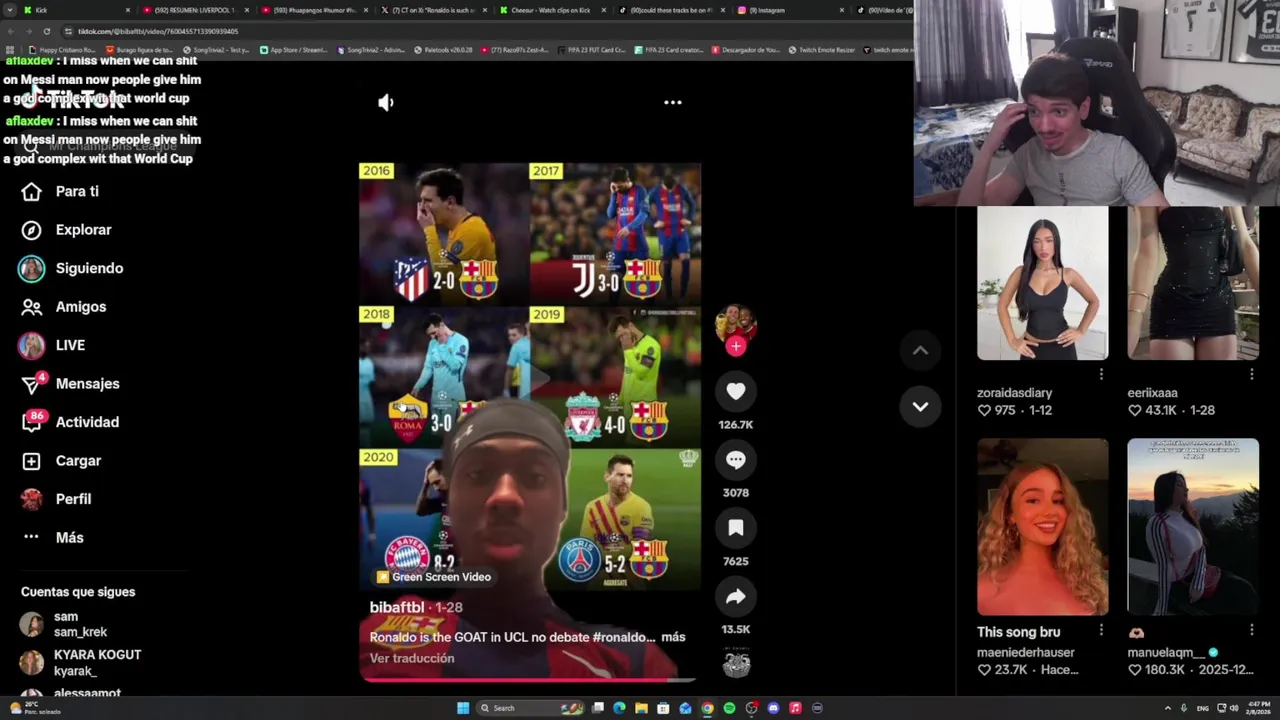Viewport: 1280px width, 720px height.
Task: Open the FIFA 23 FUT Card Cr... bookmark
Action: pos(590,50)
